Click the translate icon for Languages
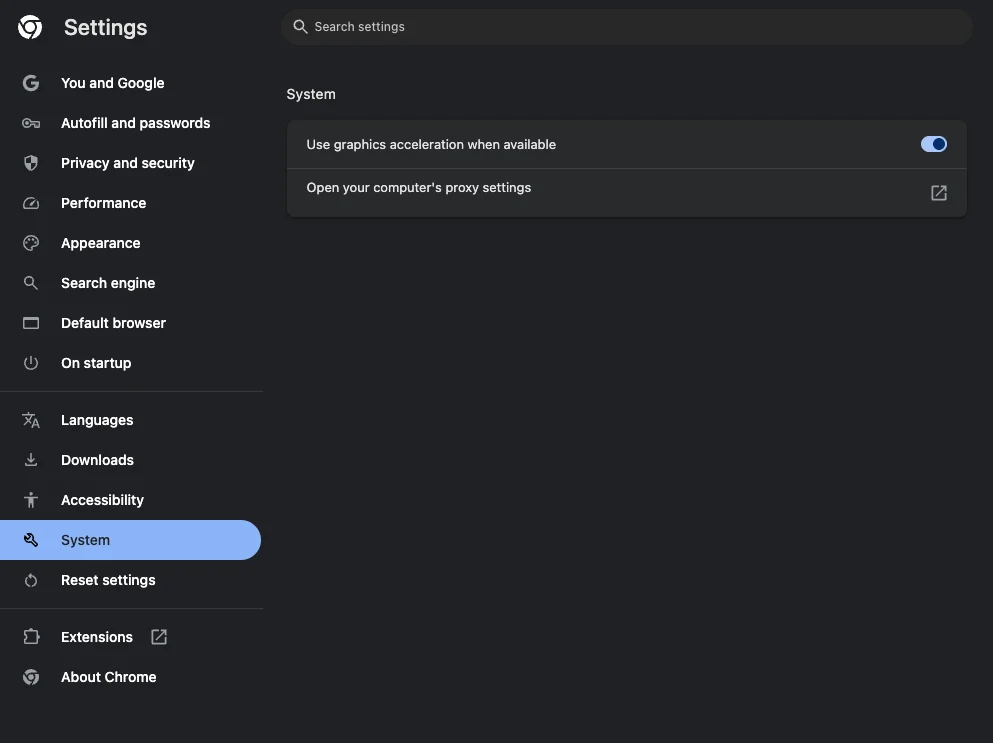 [31, 420]
